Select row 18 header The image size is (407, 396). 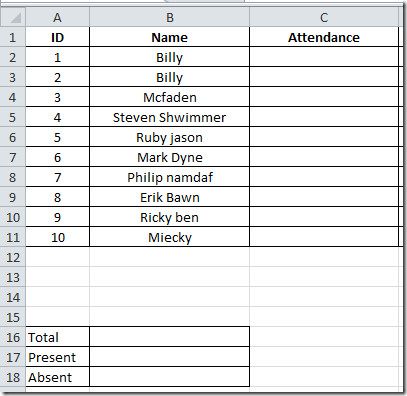[13, 377]
